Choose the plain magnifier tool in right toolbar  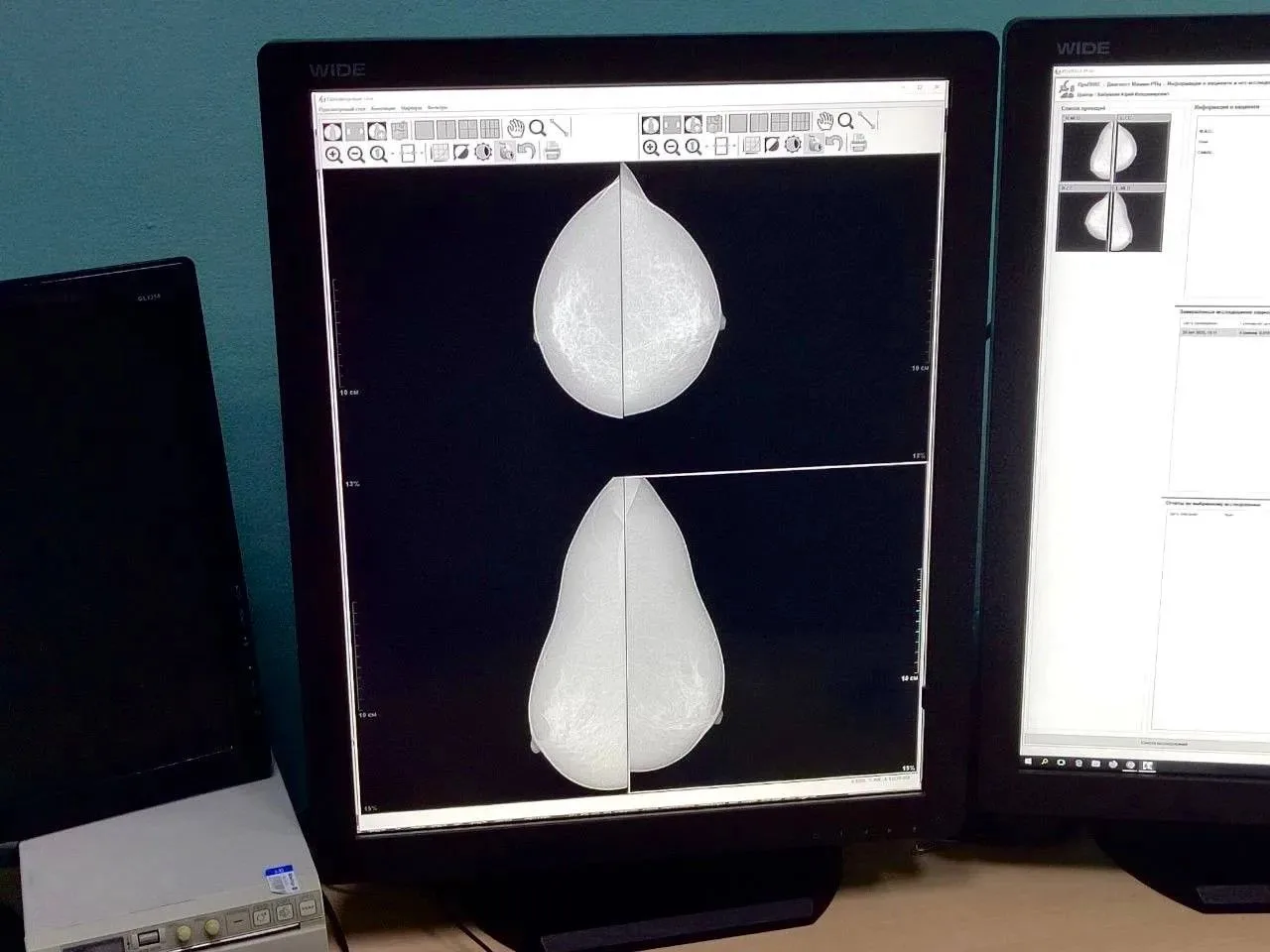(845, 121)
